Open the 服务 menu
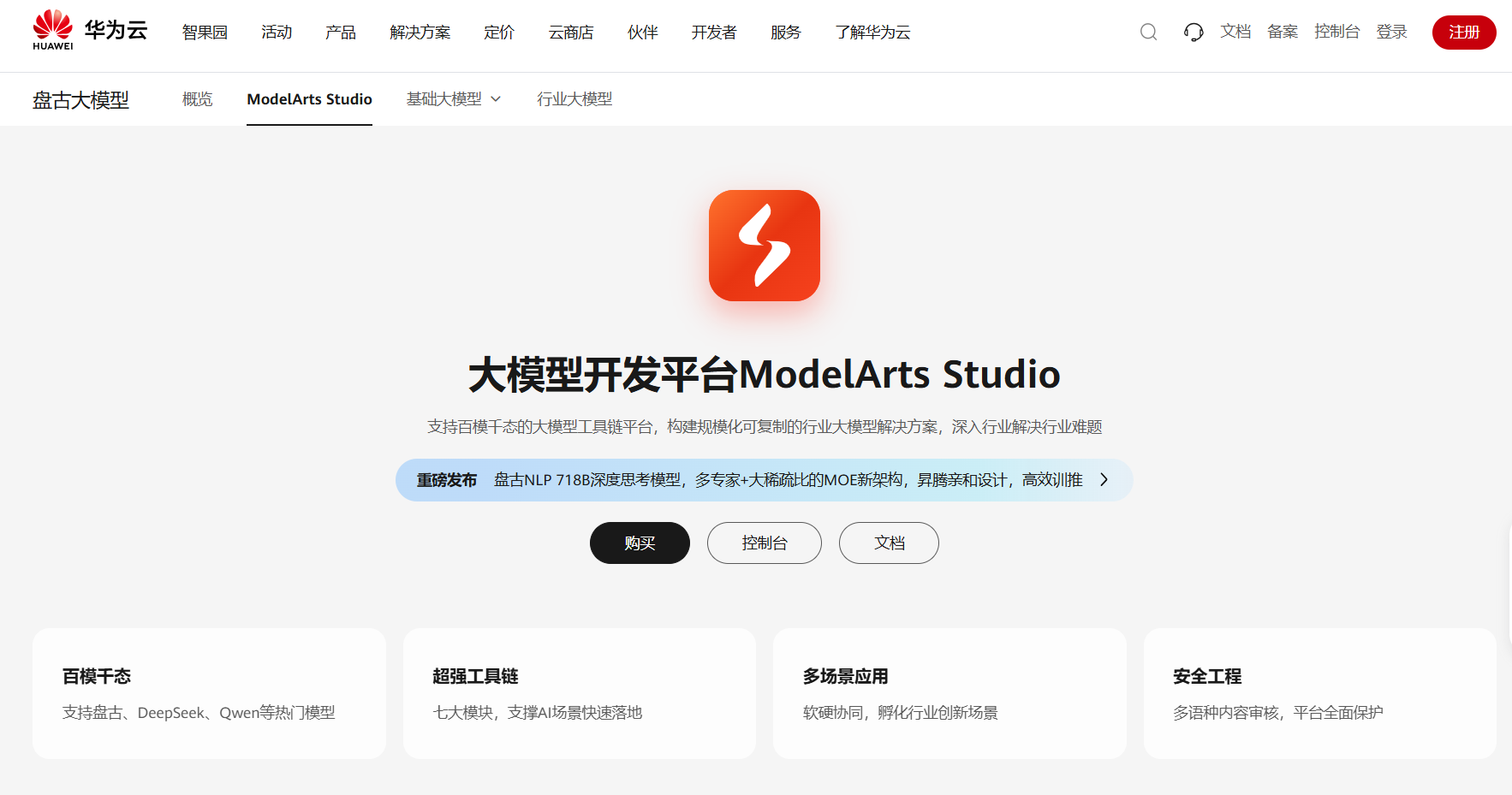Viewport: 1512px width, 795px height. pos(785,33)
